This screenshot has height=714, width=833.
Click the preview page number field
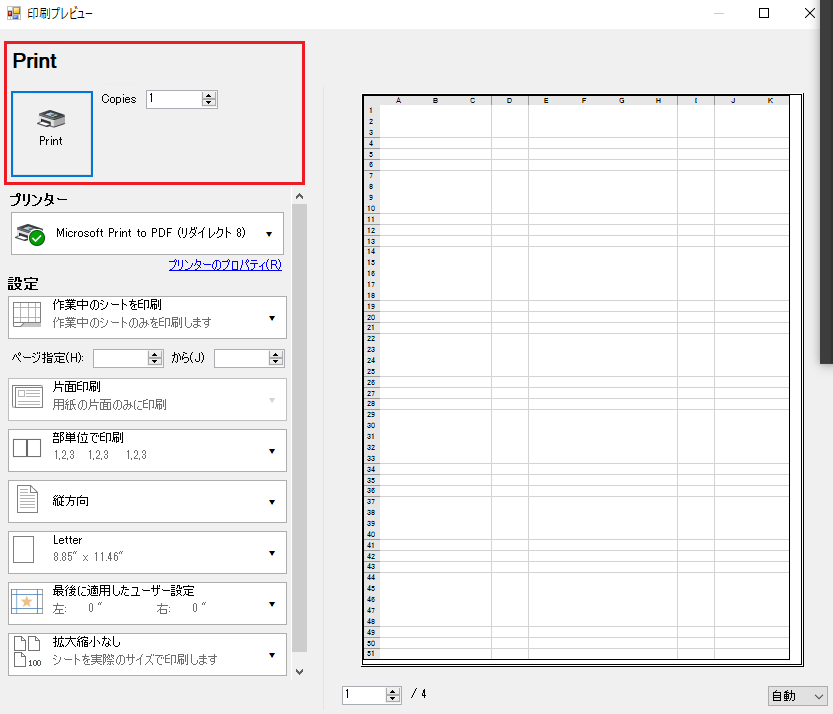[364, 694]
